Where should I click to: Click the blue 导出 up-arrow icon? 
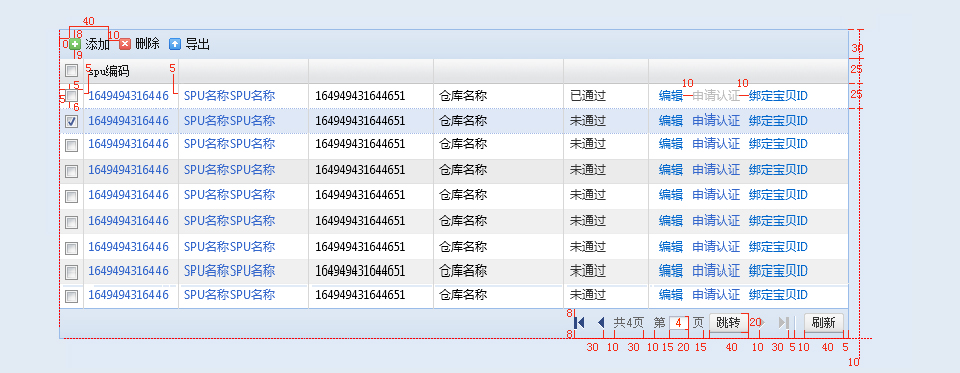pos(175,44)
